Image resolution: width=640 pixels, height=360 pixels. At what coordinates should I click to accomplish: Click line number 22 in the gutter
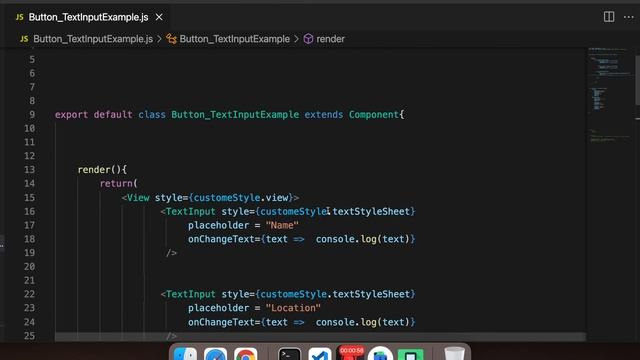29,294
